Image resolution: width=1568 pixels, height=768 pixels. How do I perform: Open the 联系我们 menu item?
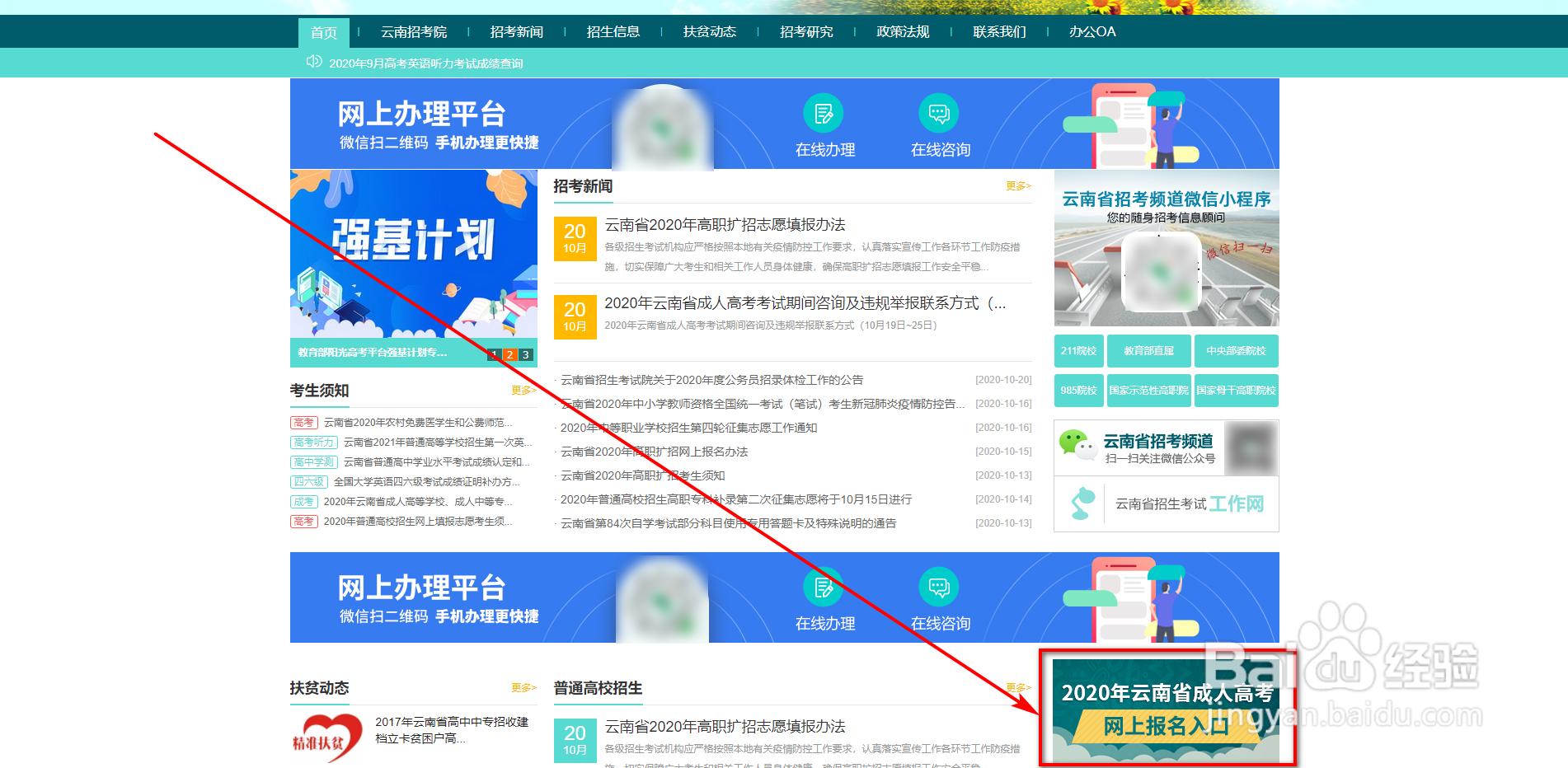pyautogui.click(x=999, y=32)
